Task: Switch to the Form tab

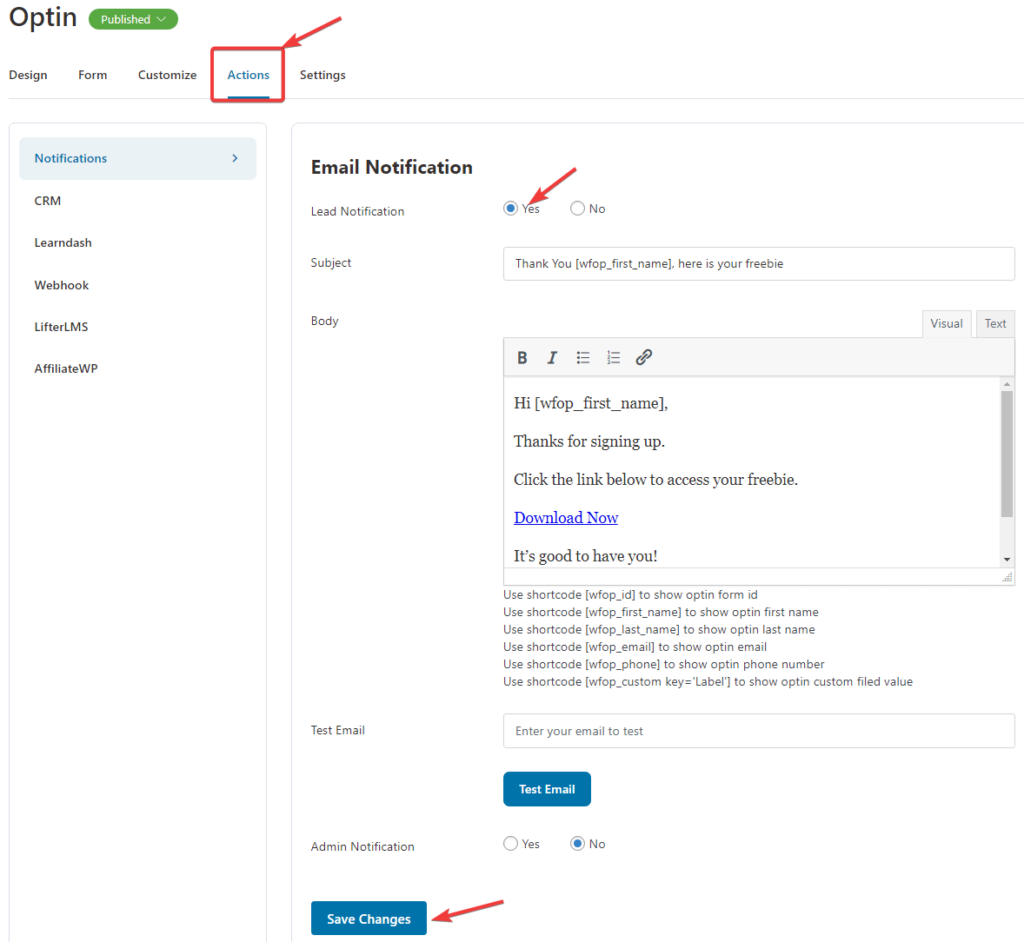Action: click(x=93, y=75)
